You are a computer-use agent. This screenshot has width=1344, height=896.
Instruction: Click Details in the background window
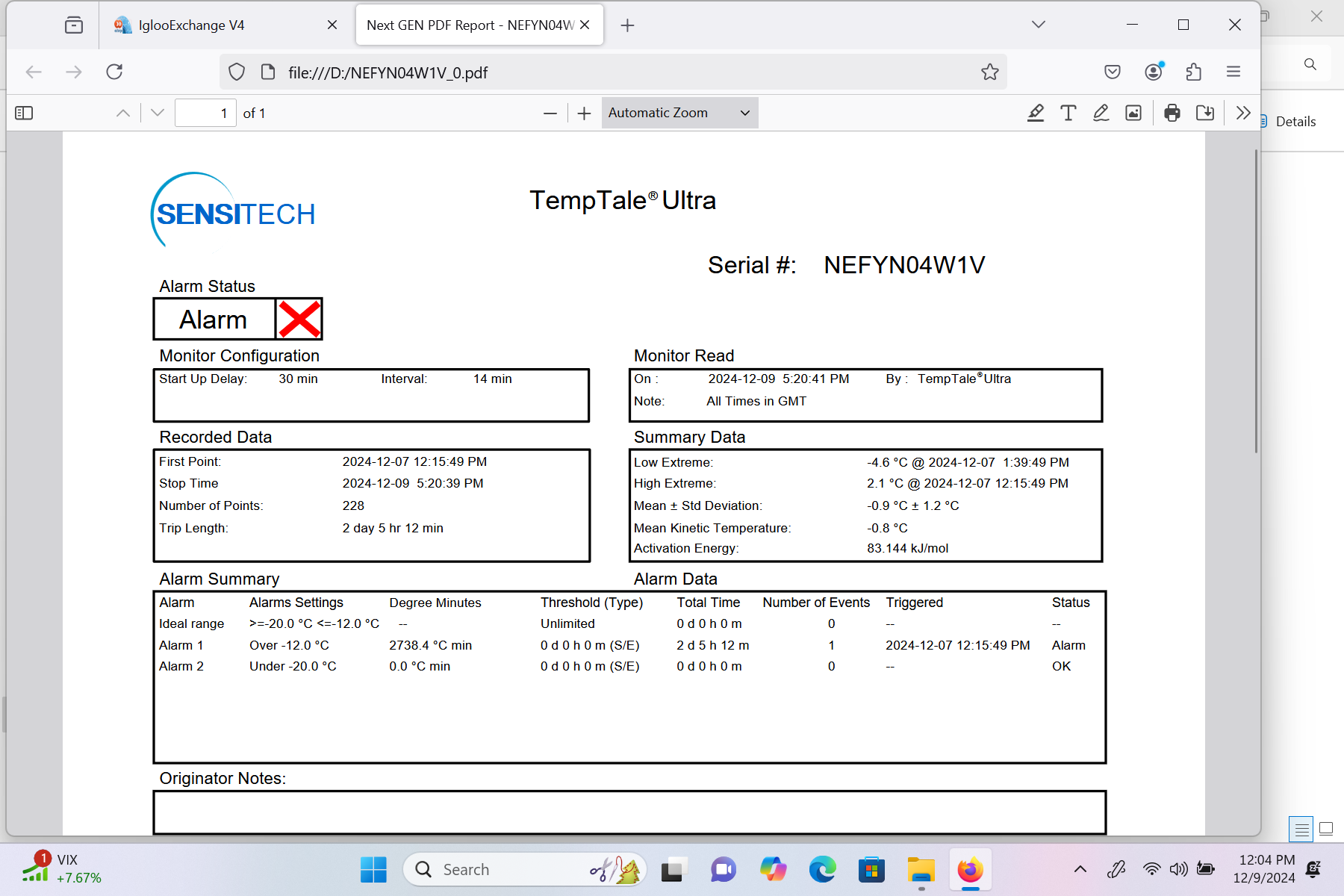[x=1295, y=122]
